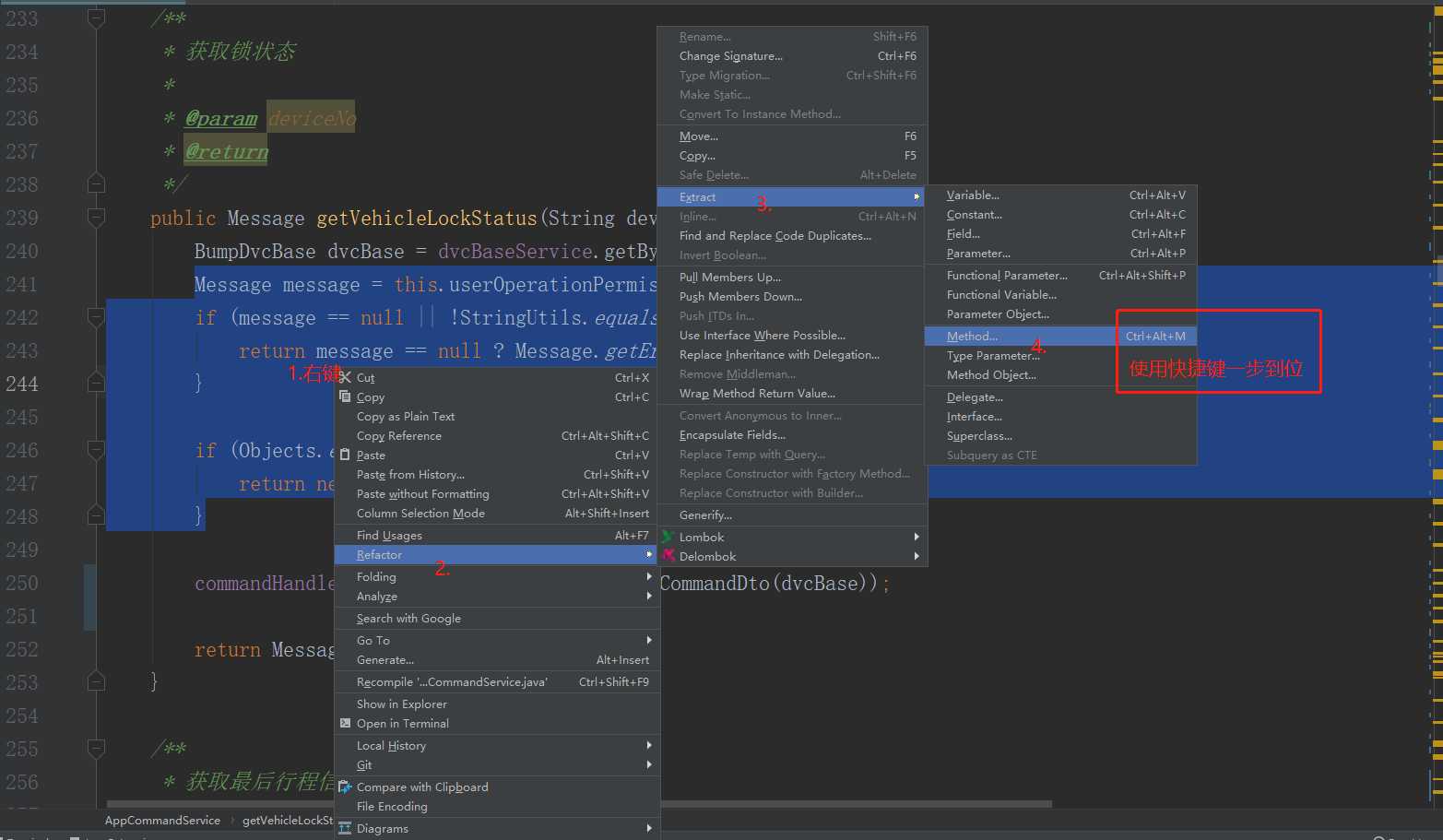Collapse the method fold marker at line 239

(96, 217)
